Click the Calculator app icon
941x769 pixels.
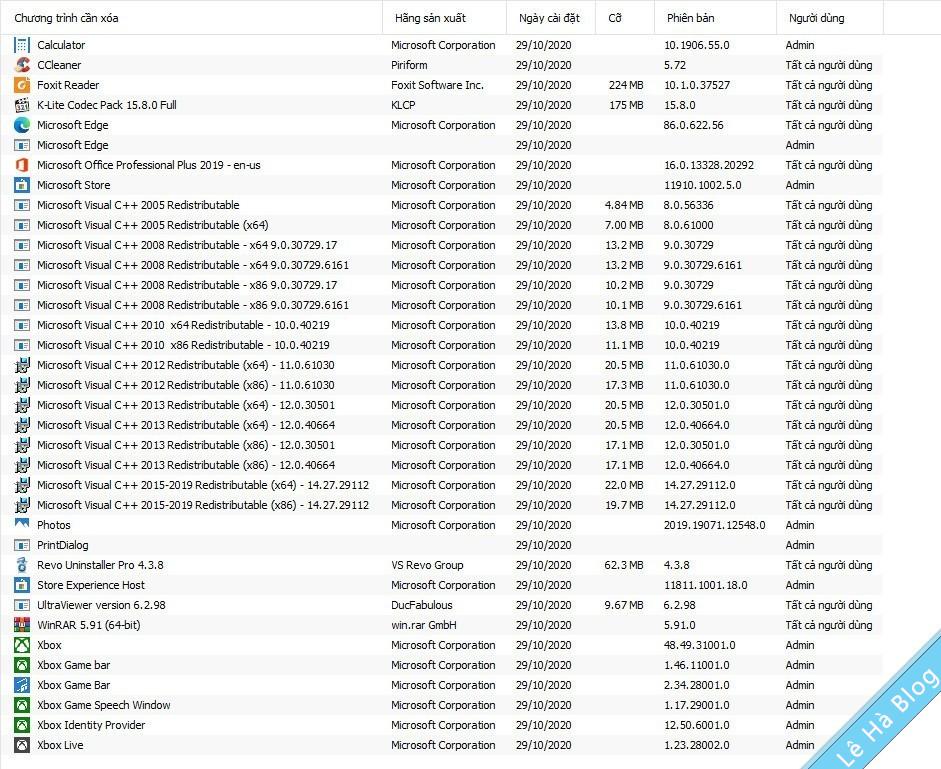(22, 45)
